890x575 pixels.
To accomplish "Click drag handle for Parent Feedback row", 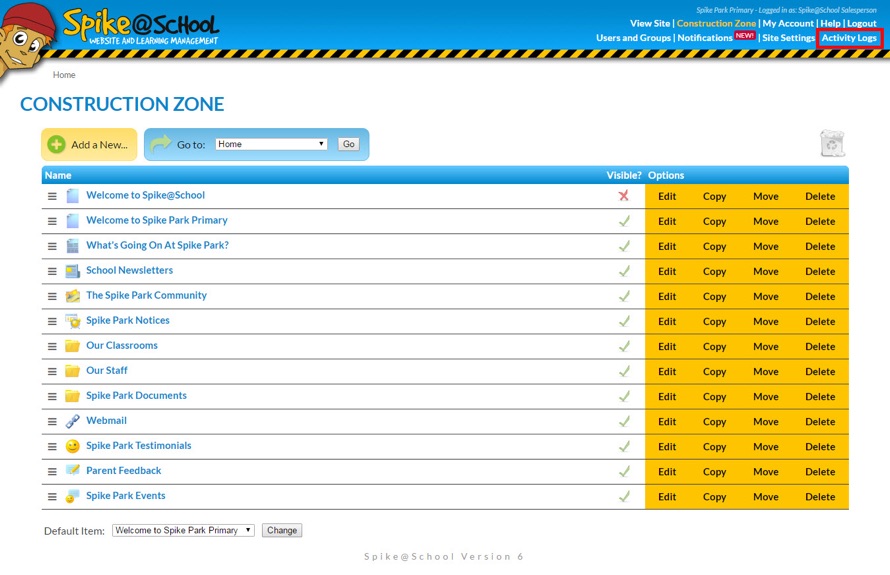I will pyautogui.click(x=52, y=472).
